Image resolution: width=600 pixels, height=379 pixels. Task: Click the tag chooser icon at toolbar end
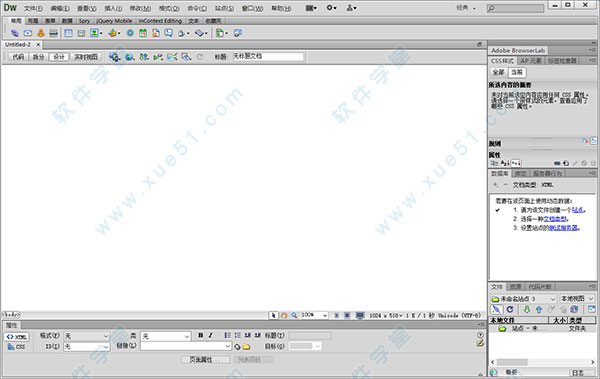click(x=238, y=33)
